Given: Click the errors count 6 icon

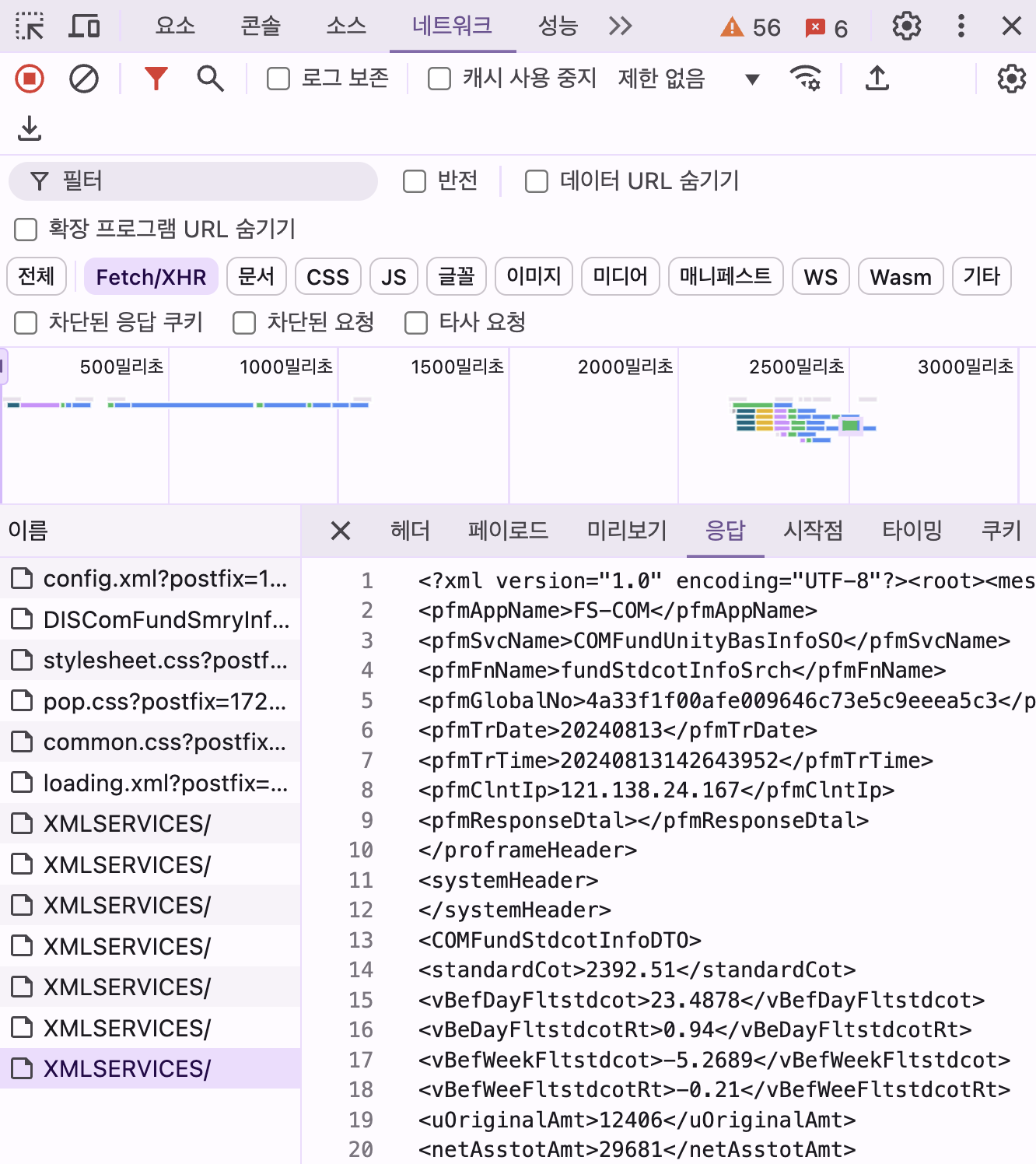Looking at the screenshot, I should pyautogui.click(x=826, y=29).
